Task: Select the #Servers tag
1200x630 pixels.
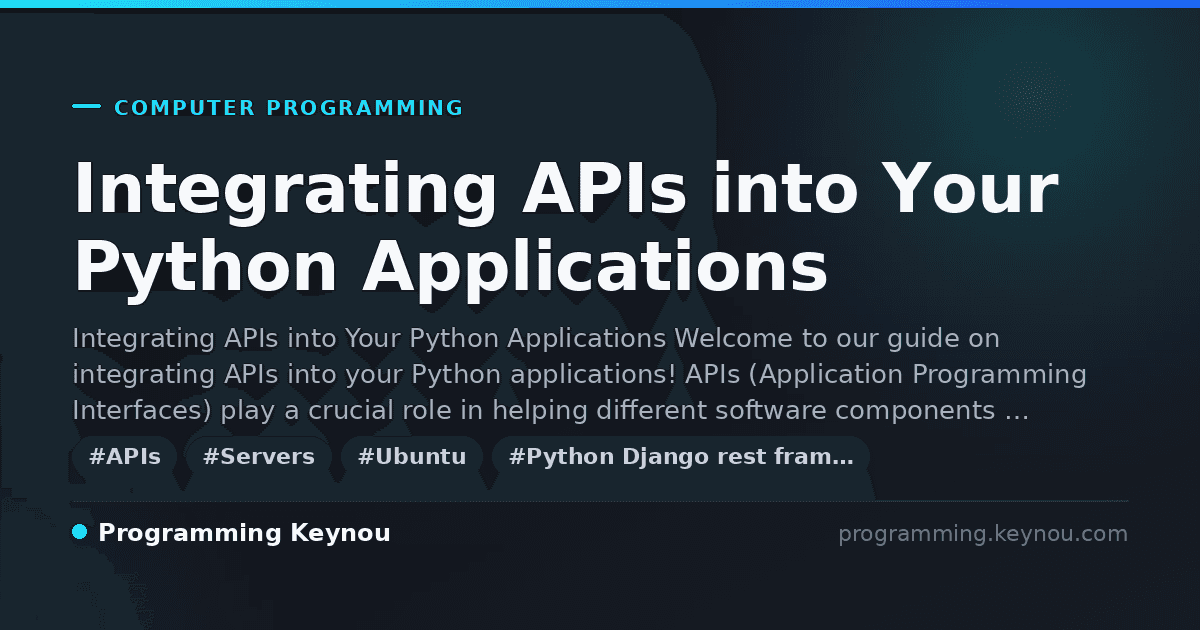Action: pyautogui.click(x=259, y=457)
